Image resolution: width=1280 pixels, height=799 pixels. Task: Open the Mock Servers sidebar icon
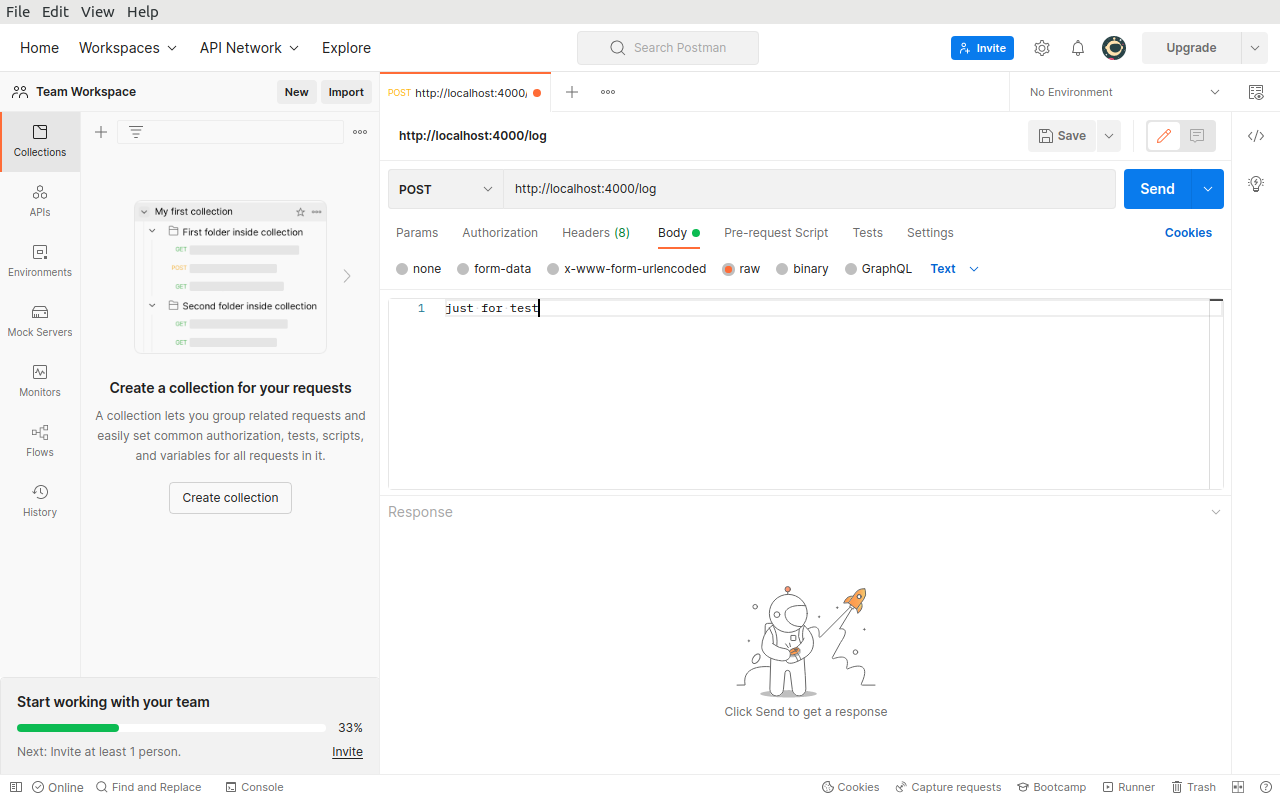[x=40, y=320]
